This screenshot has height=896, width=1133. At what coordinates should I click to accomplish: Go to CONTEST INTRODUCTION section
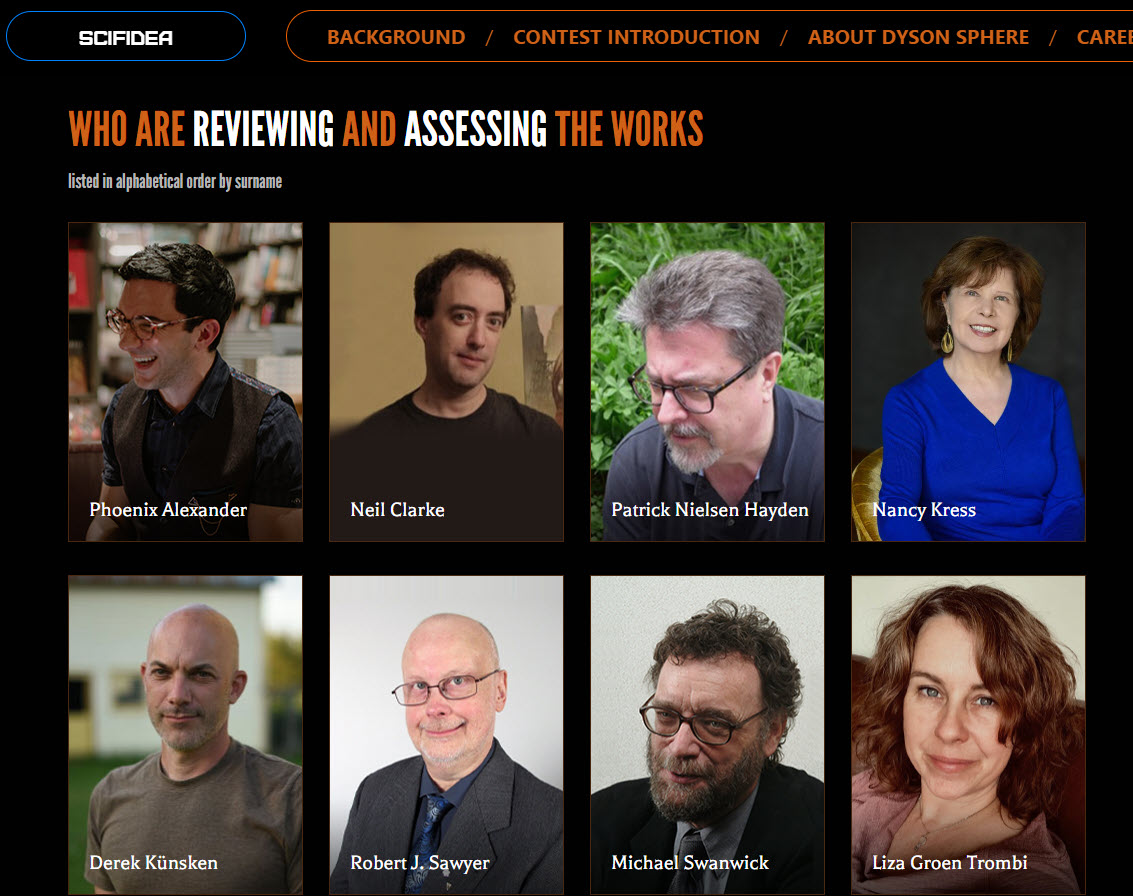pos(636,37)
